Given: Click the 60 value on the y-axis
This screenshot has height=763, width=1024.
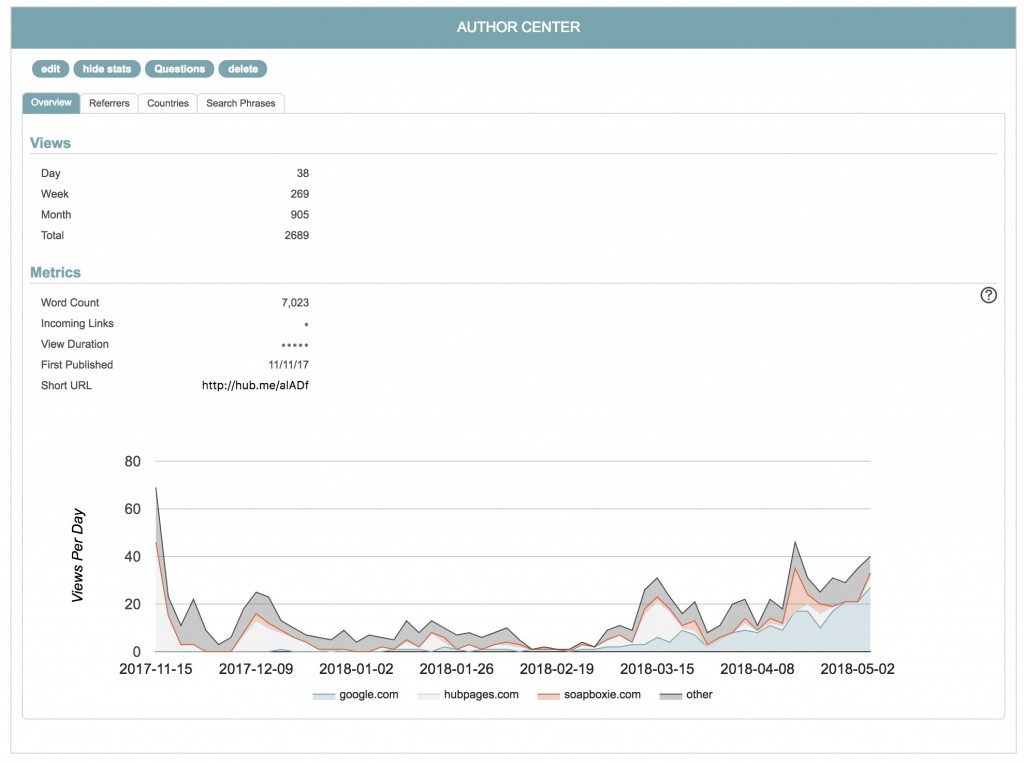Looking at the screenshot, I should click(x=133, y=509).
